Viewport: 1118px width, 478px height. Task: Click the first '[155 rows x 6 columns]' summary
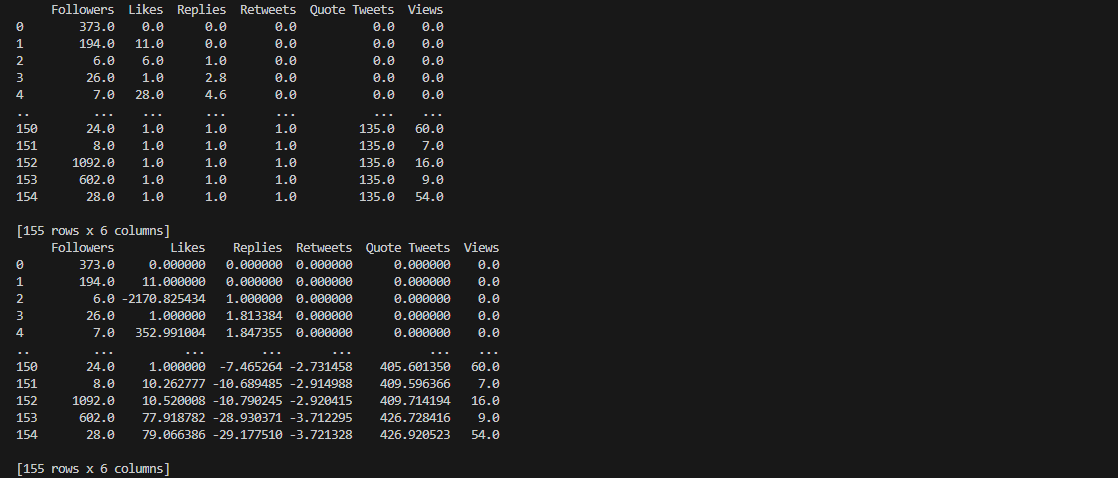(x=93, y=231)
